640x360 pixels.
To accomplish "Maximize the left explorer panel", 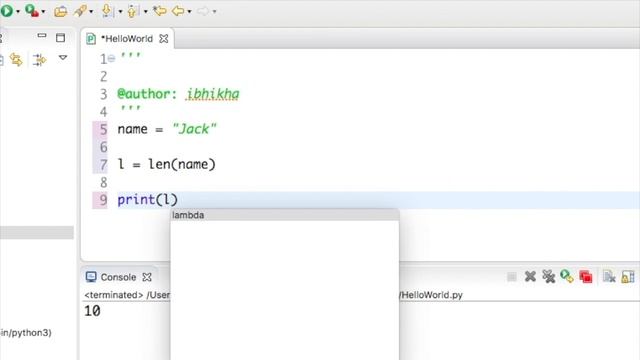I will (x=60, y=38).
